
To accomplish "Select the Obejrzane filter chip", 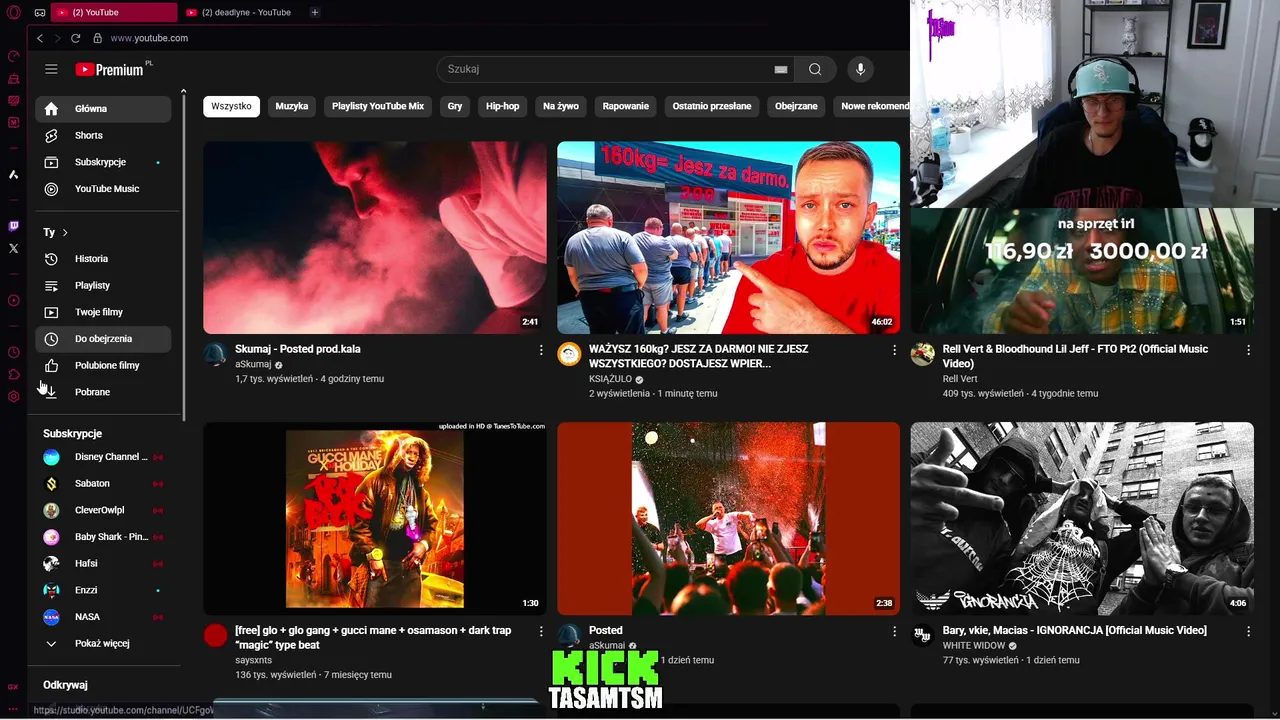I will pyautogui.click(x=796, y=106).
